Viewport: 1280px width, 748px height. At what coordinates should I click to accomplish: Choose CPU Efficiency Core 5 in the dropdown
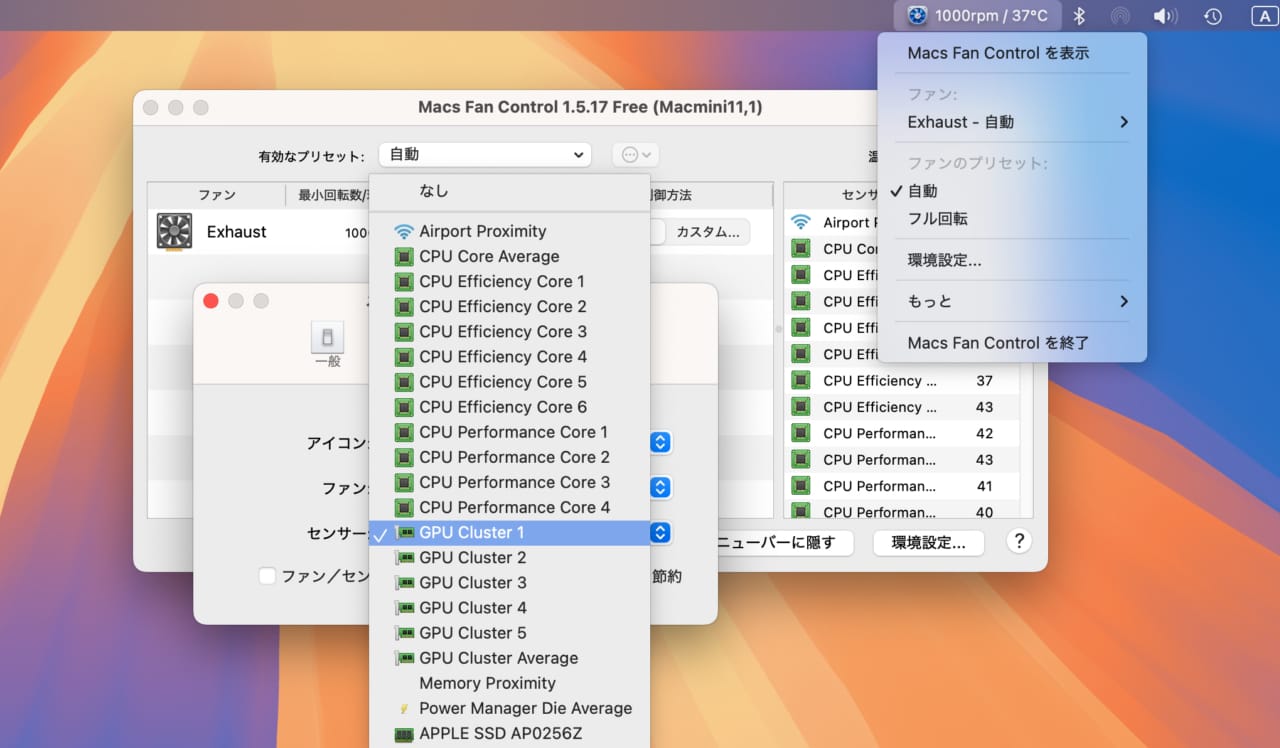pos(509,382)
